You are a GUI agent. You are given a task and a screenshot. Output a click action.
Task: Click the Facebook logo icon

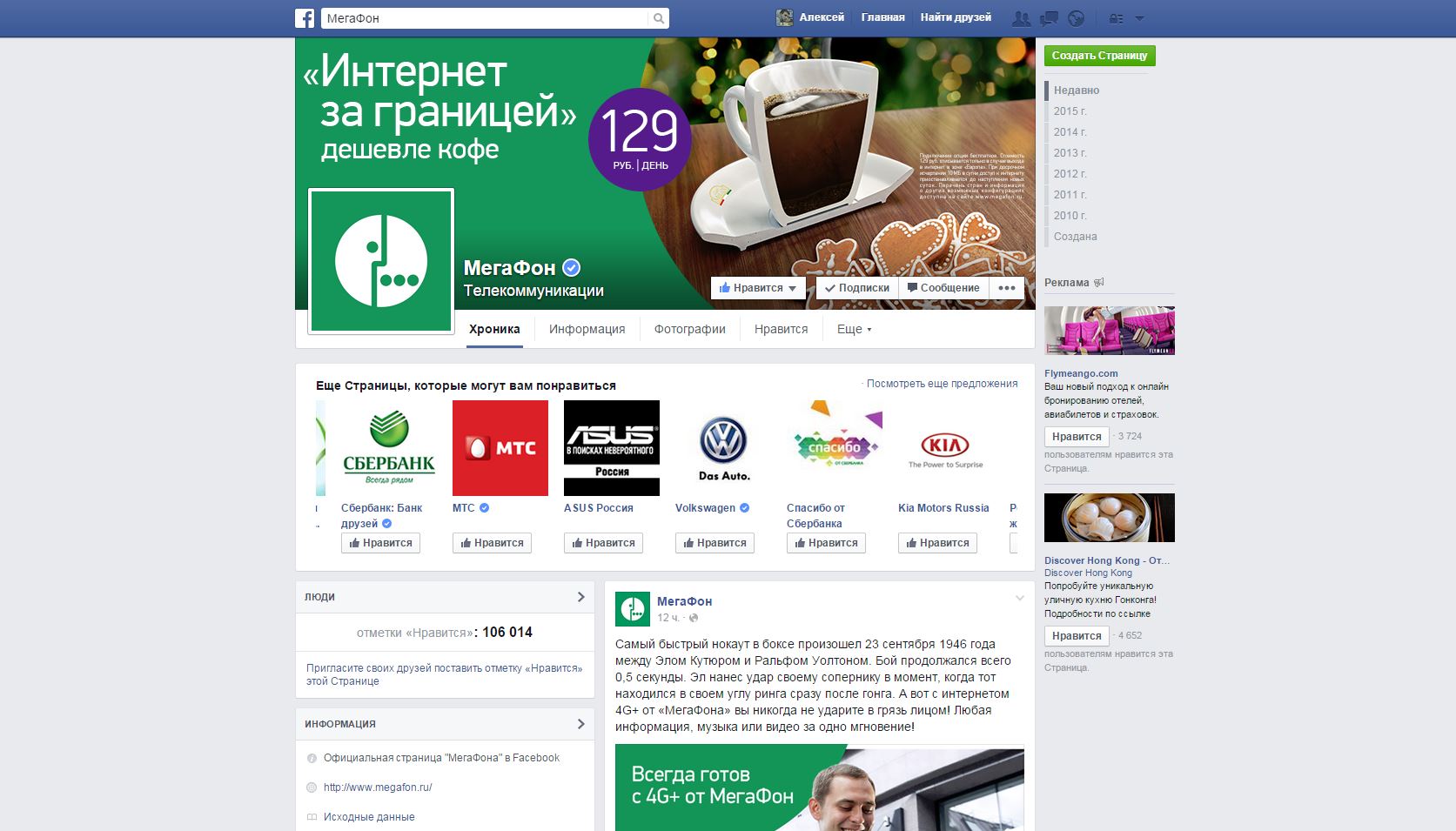click(305, 18)
